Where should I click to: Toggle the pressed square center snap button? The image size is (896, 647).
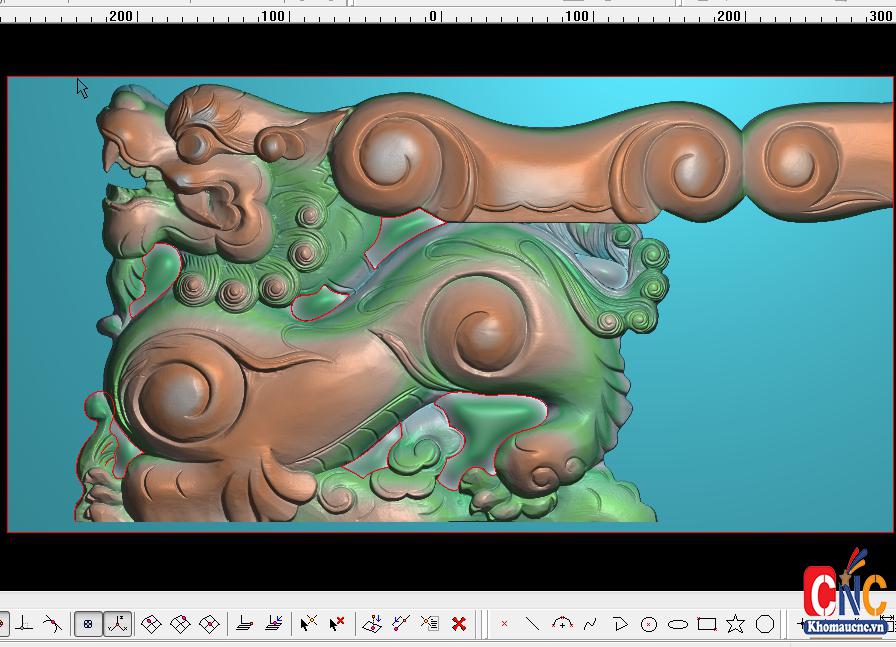pos(88,624)
